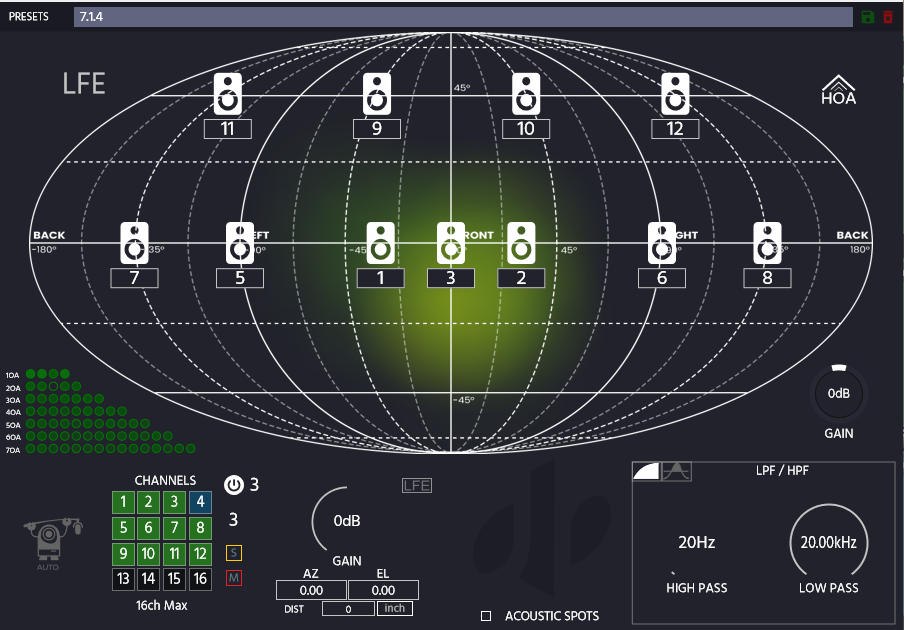904x630 pixels.
Task: Select channel 6 in the channels grid
Action: (149, 528)
